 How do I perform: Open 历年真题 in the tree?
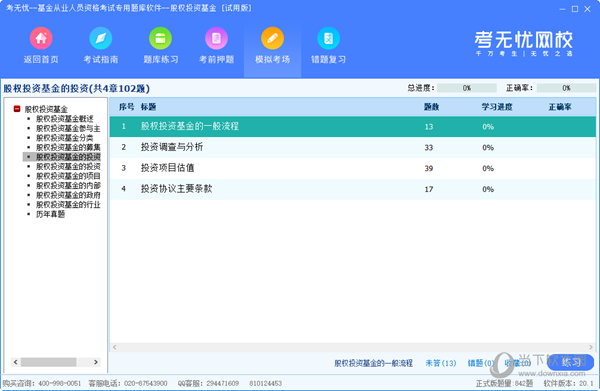click(51, 214)
